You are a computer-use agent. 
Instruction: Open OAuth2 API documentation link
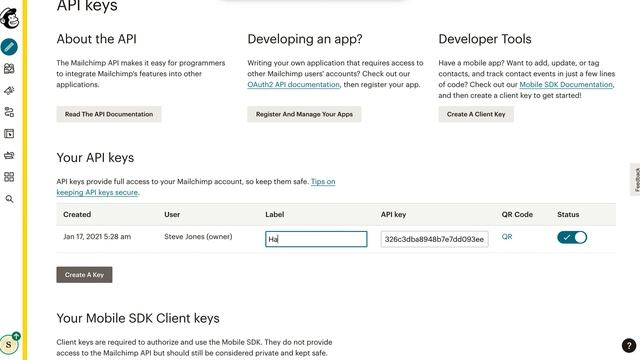[293, 84]
